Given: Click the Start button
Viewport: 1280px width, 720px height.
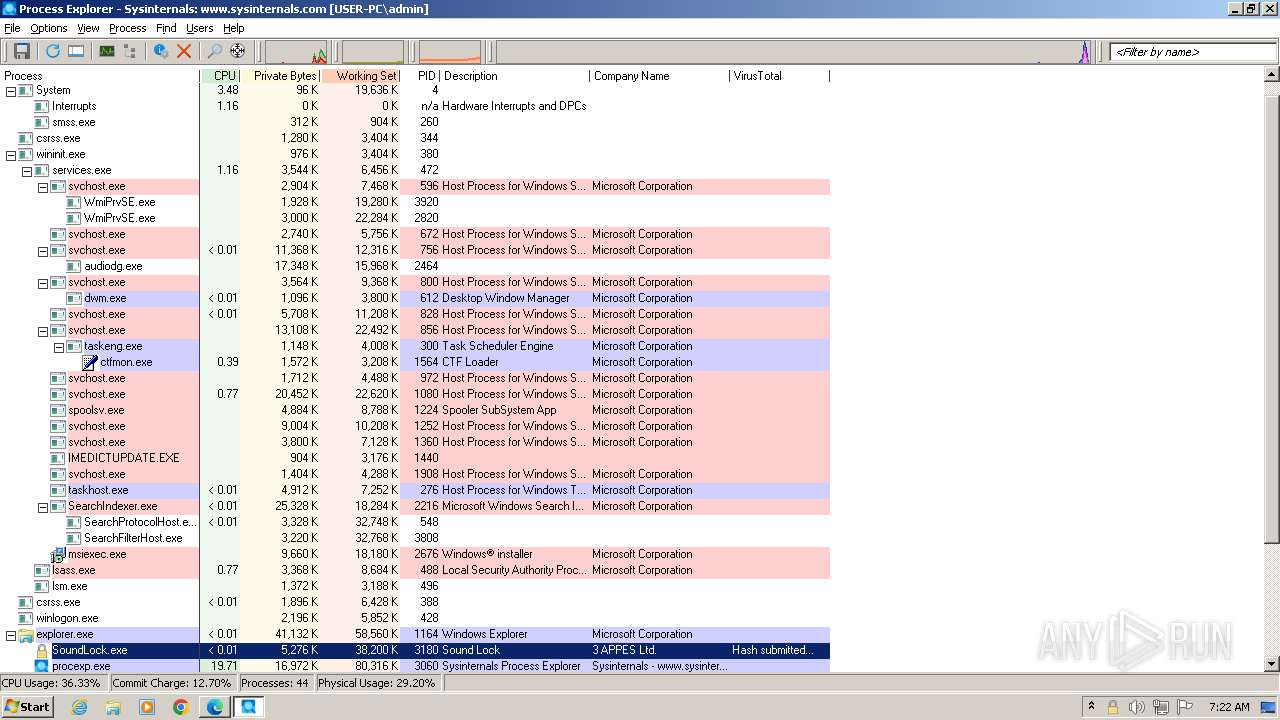Looking at the screenshot, I should 28,707.
